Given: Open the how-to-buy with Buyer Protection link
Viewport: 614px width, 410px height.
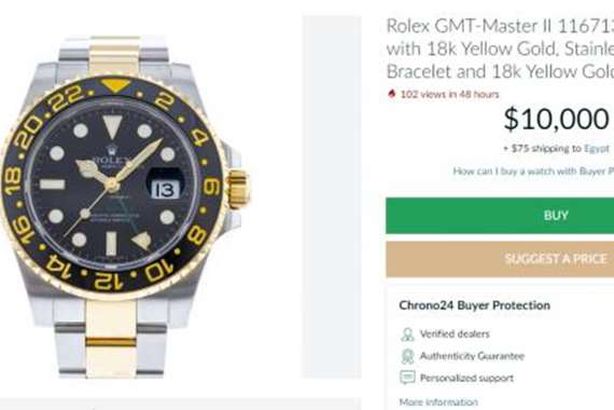Looking at the screenshot, I should pos(532,172).
